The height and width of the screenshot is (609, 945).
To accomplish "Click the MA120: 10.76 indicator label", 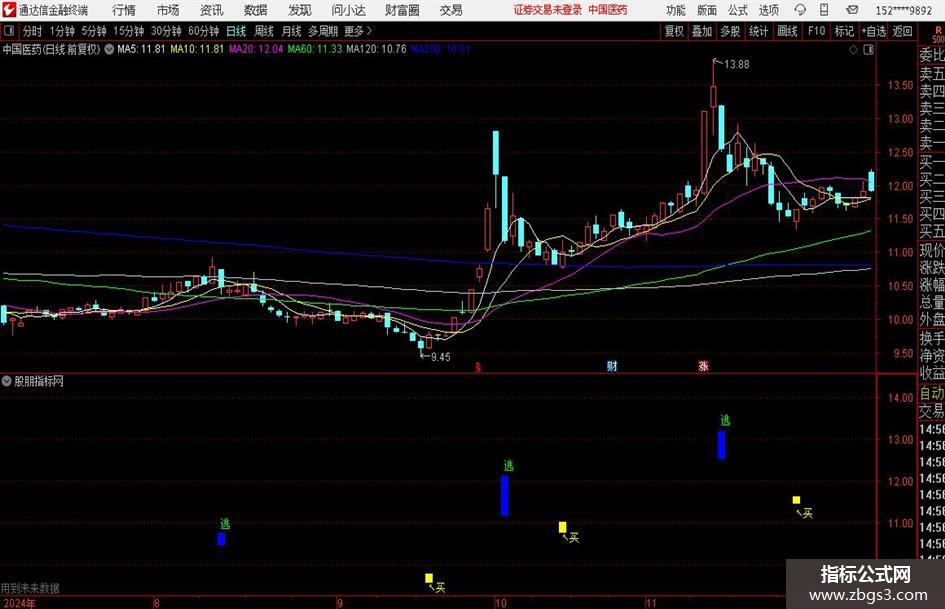I will pos(377,49).
